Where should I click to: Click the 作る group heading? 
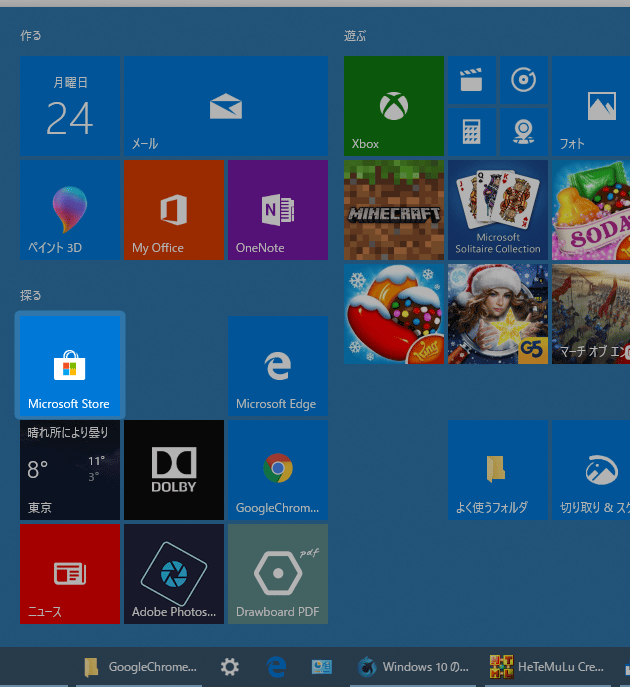pyautogui.click(x=31, y=35)
